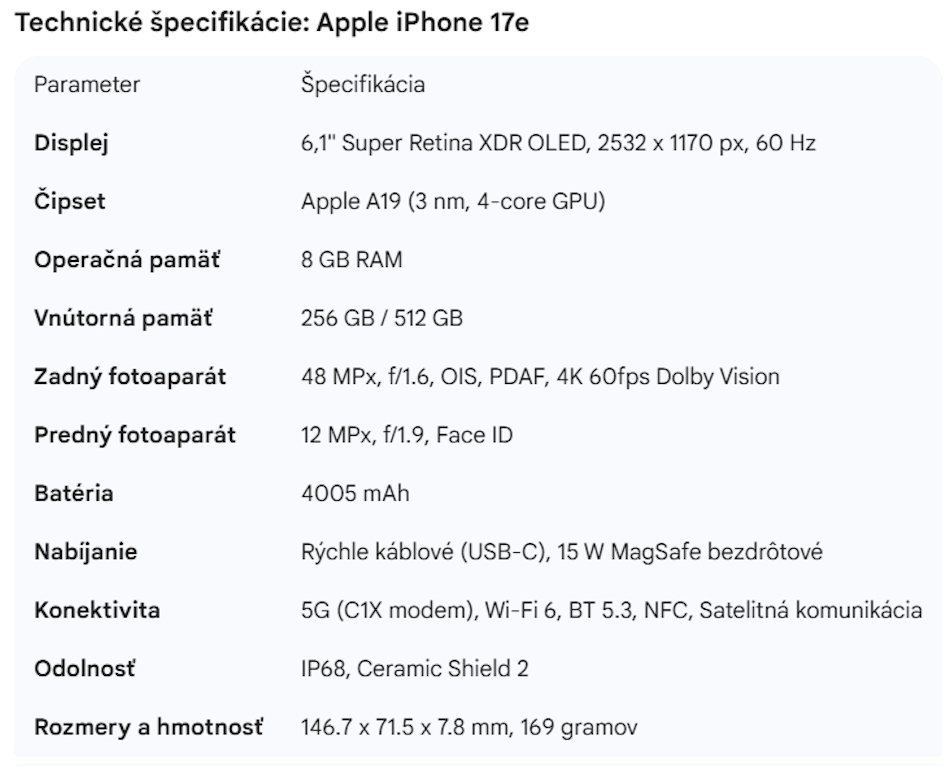Click the Apple A19 chipset specification
Image resolution: width=950 pixels, height=766 pixels.
coord(452,202)
